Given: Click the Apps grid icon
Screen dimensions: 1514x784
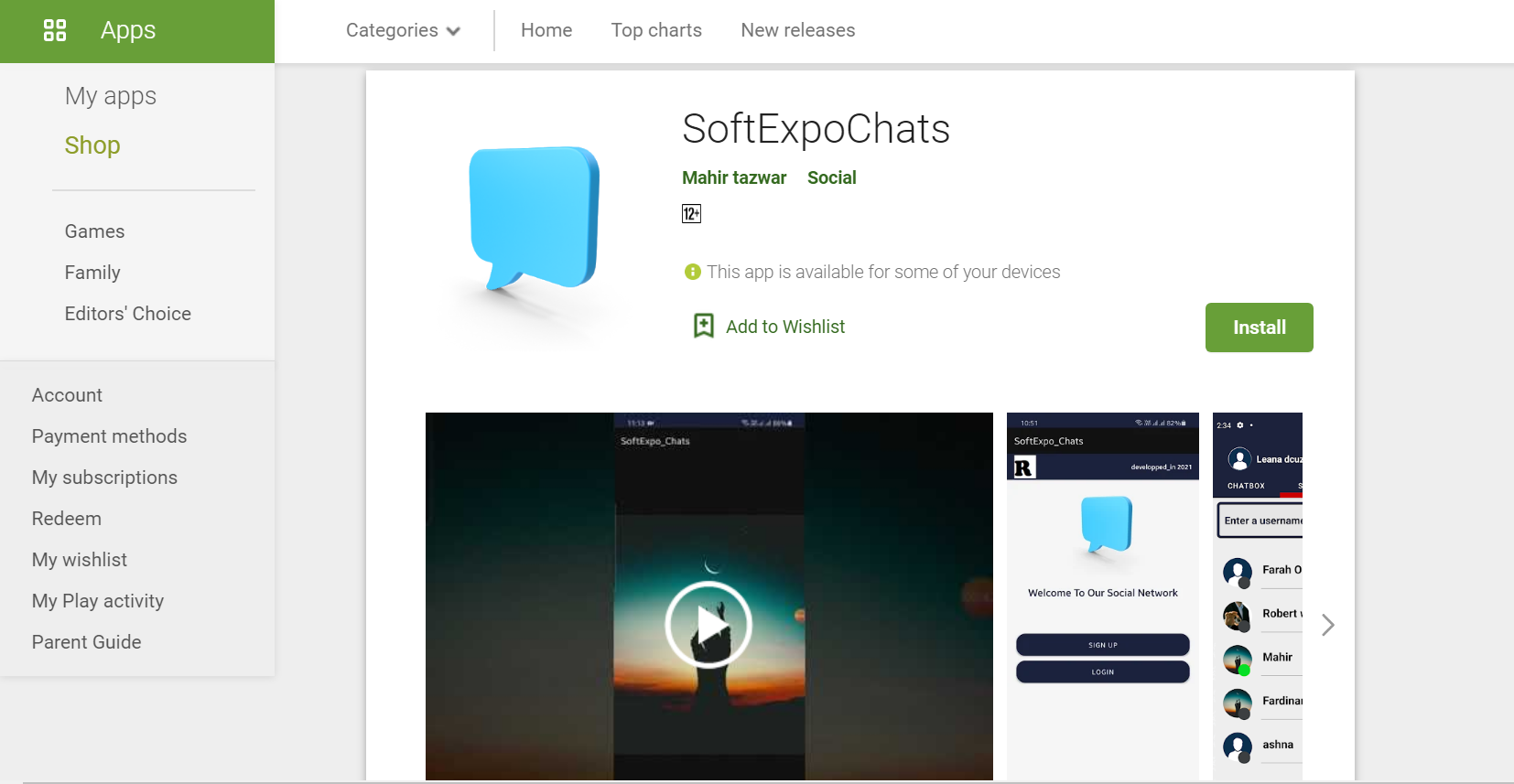Looking at the screenshot, I should 55,30.
